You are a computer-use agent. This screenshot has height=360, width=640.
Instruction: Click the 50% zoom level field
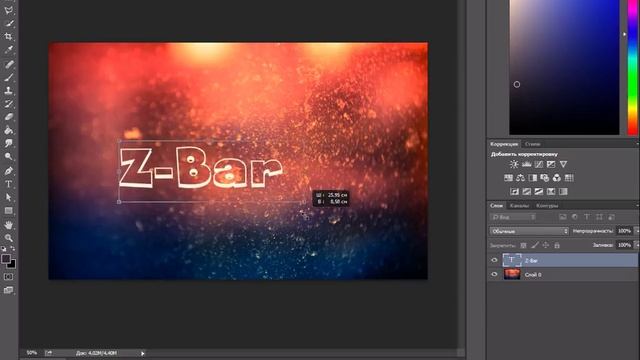pyautogui.click(x=31, y=353)
